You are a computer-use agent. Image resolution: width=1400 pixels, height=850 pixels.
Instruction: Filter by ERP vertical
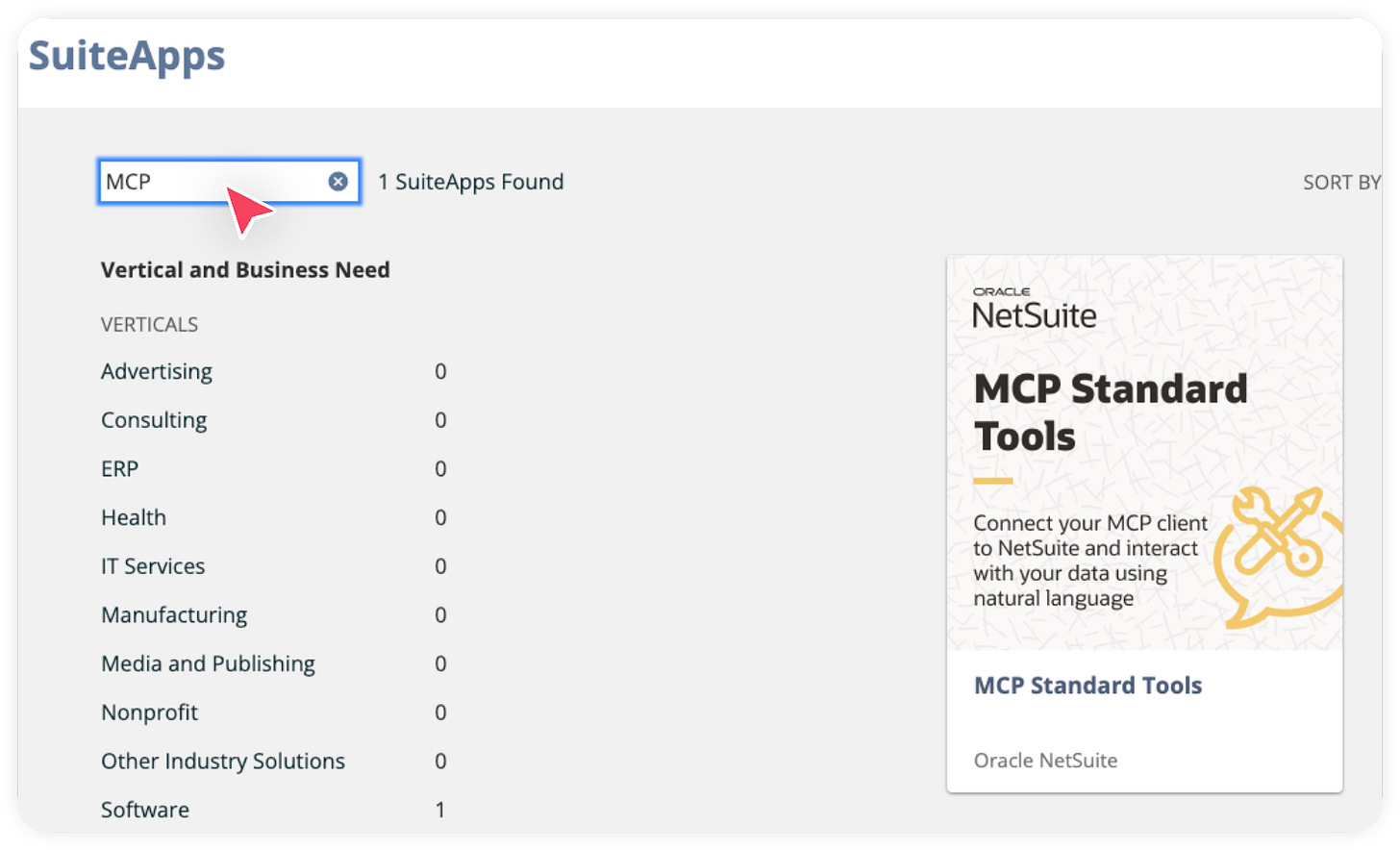pos(119,469)
